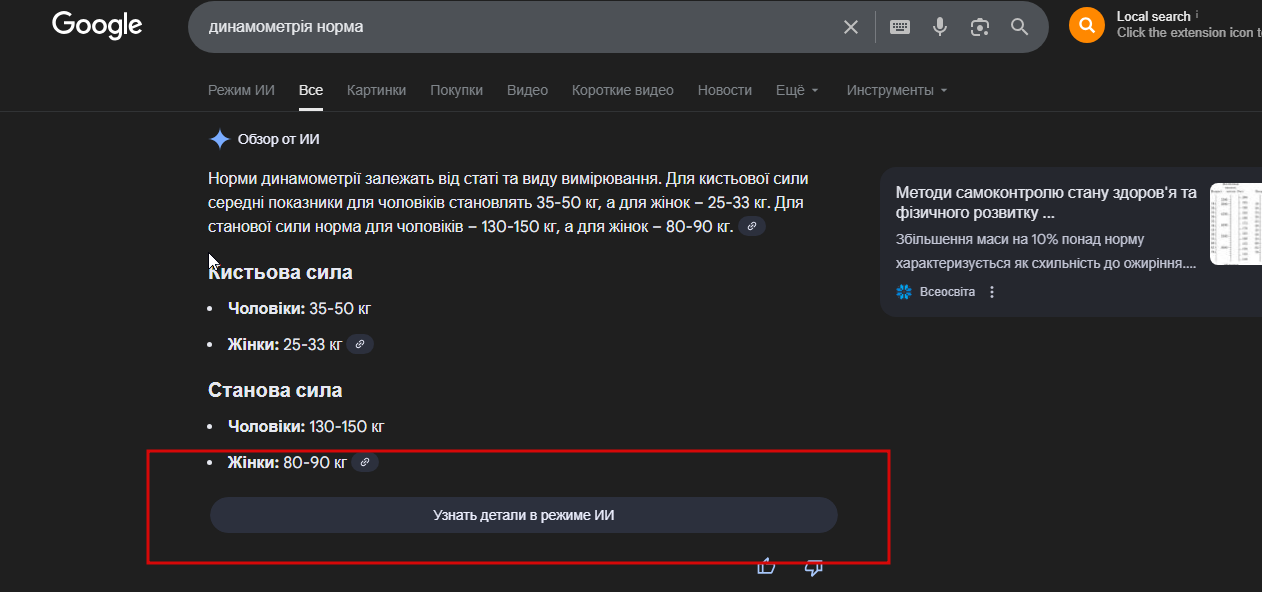The image size is (1262, 592).
Task: Open the three-dot menu beside Всеосвіта
Action: tap(992, 292)
